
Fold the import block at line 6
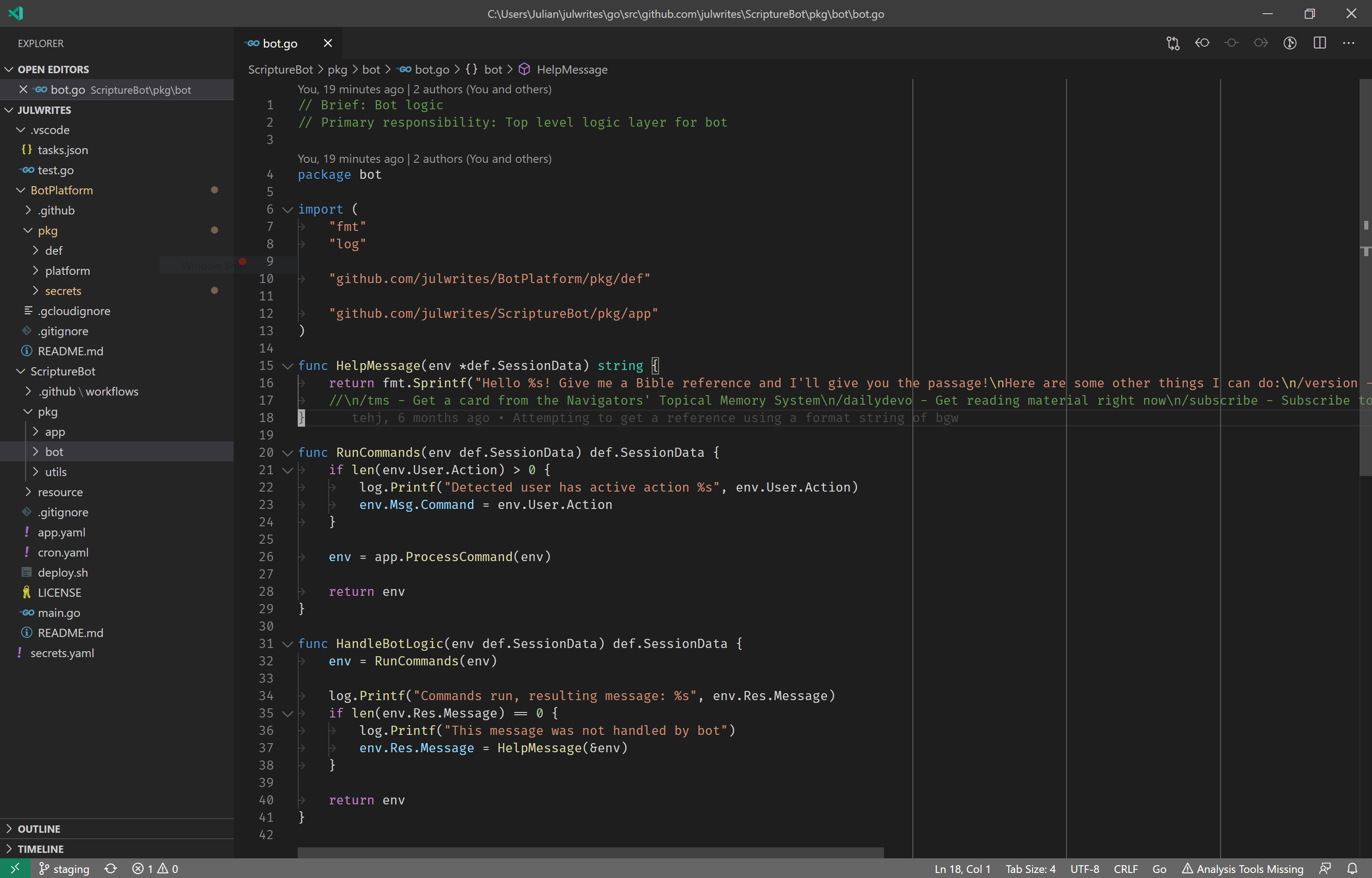[x=288, y=210]
